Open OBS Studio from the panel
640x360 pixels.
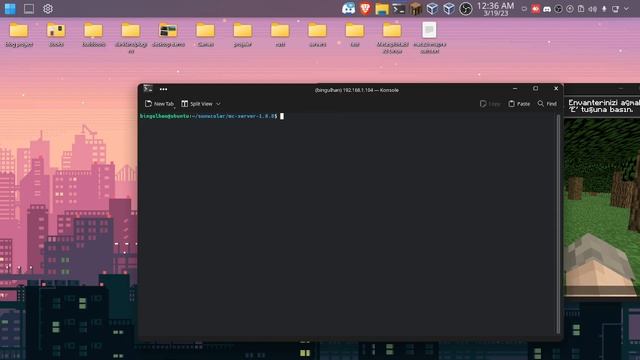tap(466, 9)
